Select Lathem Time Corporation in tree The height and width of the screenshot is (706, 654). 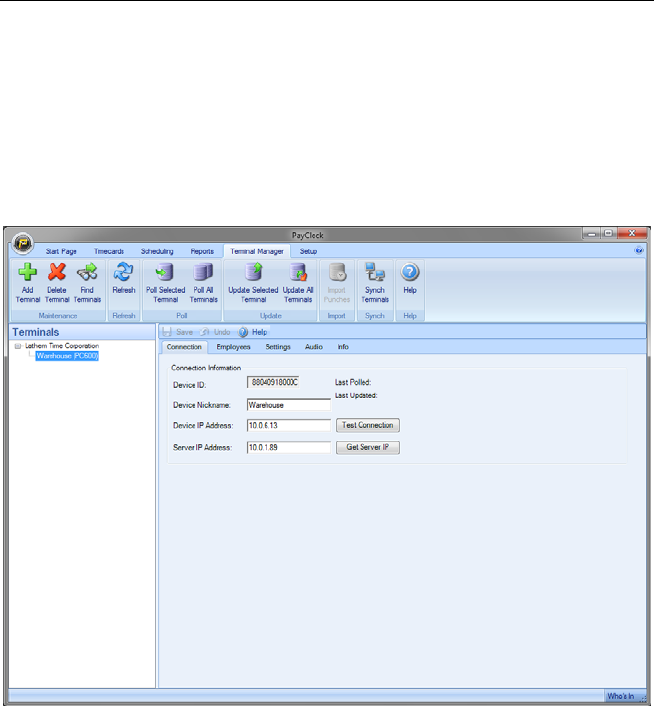pos(62,346)
